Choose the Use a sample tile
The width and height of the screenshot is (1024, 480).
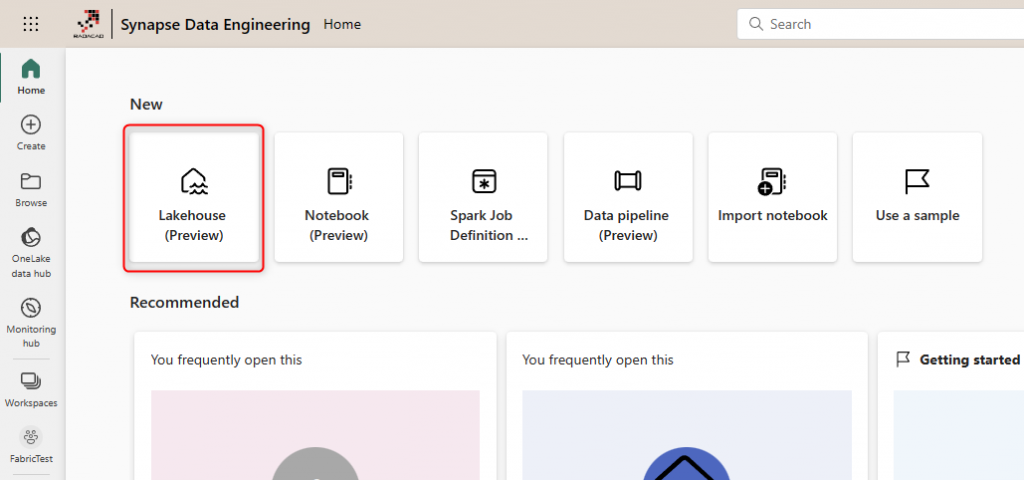click(917, 198)
